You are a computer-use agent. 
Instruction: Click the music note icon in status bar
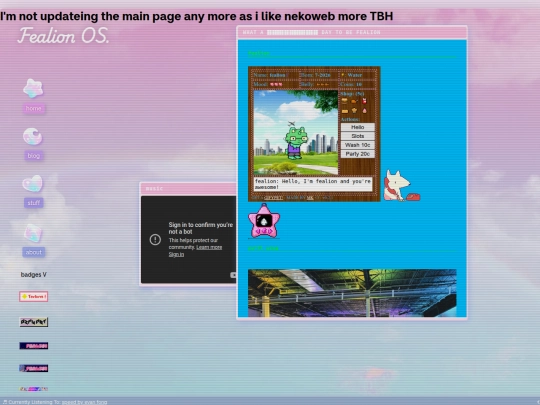click(5, 402)
